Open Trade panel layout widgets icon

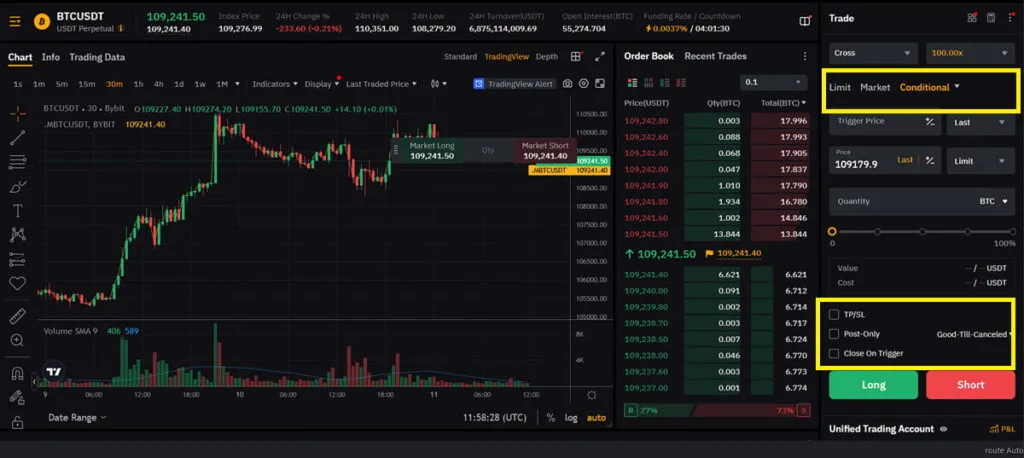972,18
